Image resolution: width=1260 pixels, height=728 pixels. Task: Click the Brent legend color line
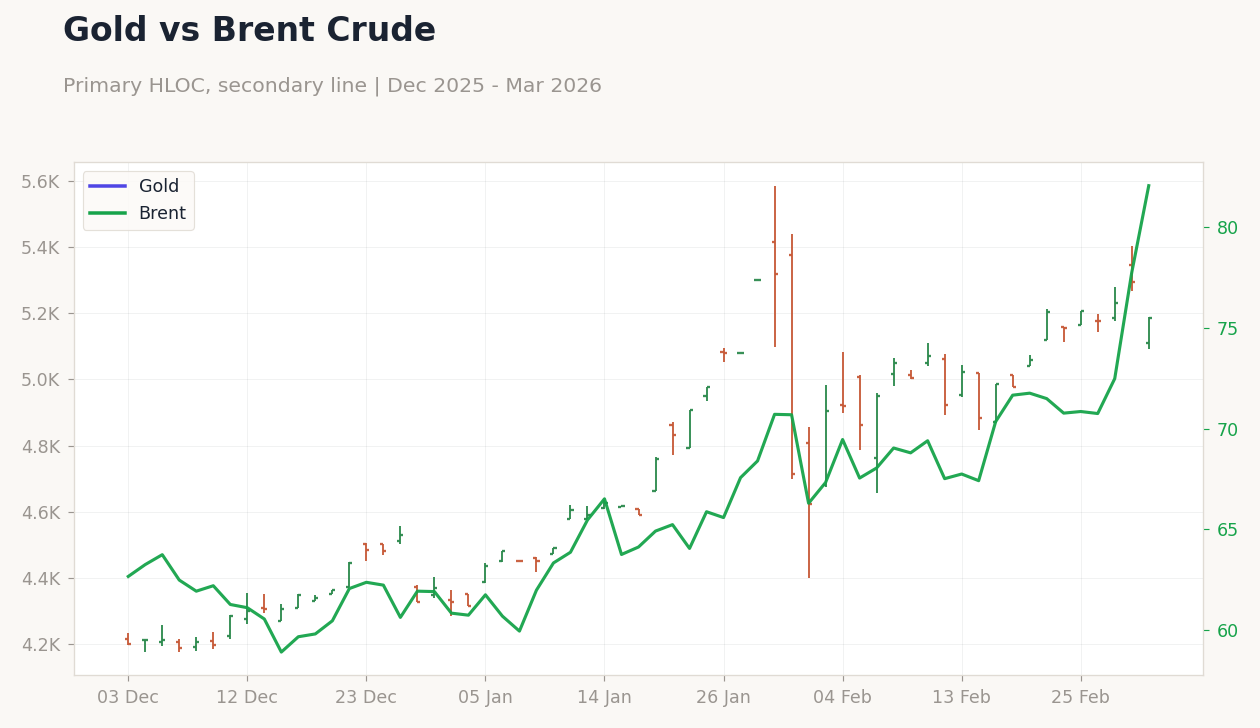tap(108, 213)
